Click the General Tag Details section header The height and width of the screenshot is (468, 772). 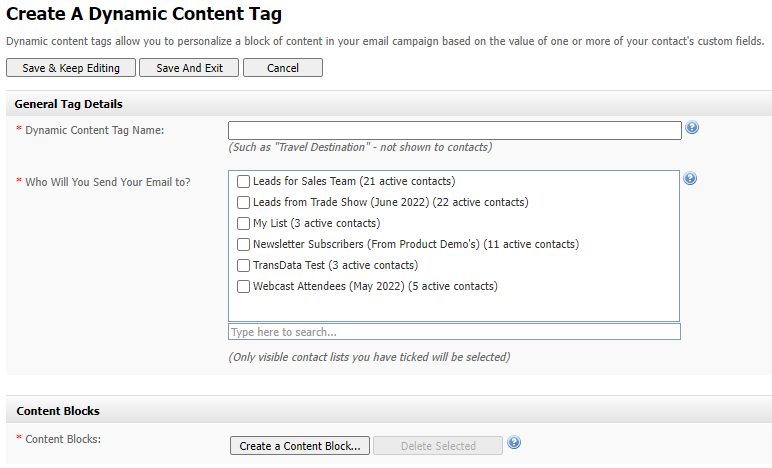[x=69, y=104]
